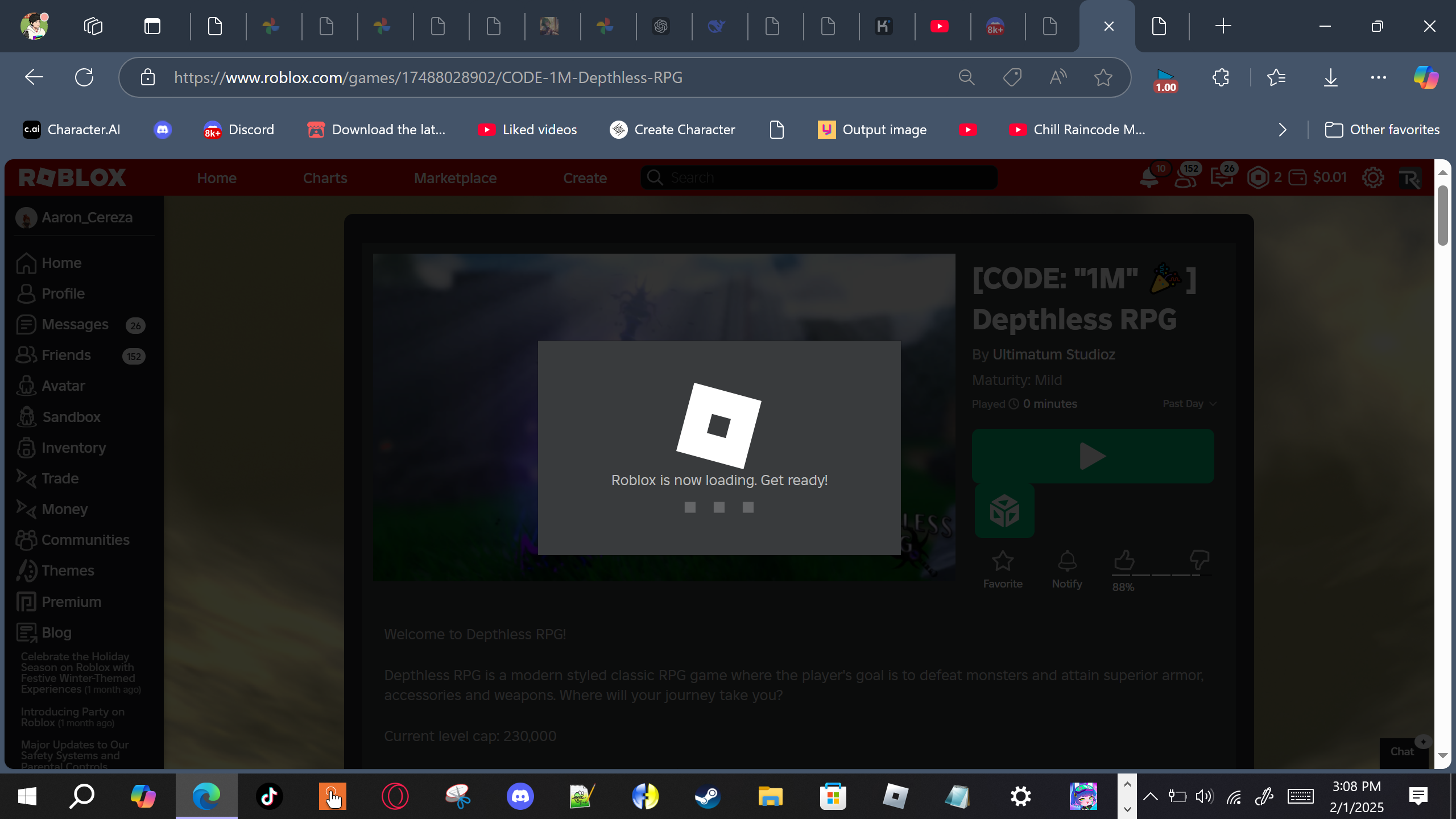The image size is (1456, 819).
Task: Show hidden system tray icons
Action: [x=1150, y=796]
